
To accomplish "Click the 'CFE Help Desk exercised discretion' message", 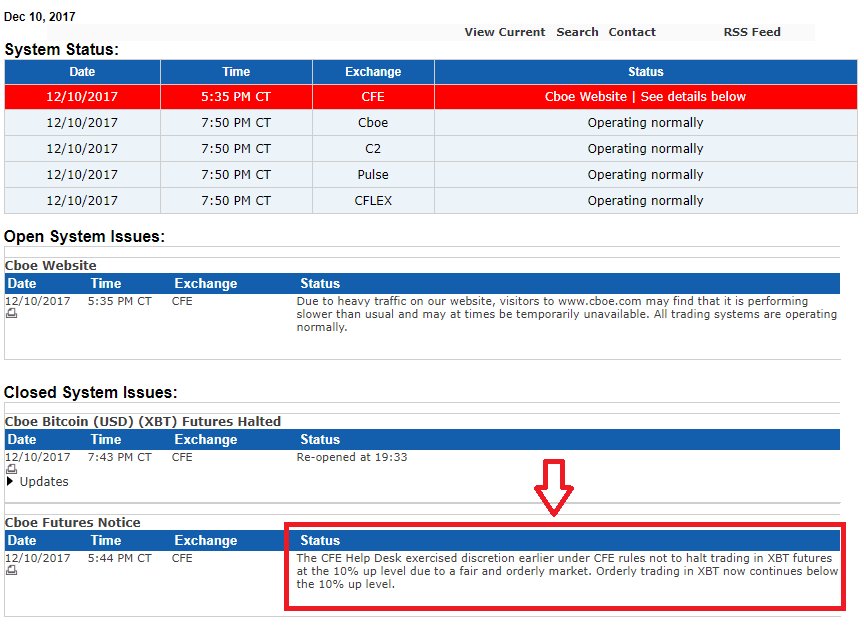I will click(x=567, y=571).
